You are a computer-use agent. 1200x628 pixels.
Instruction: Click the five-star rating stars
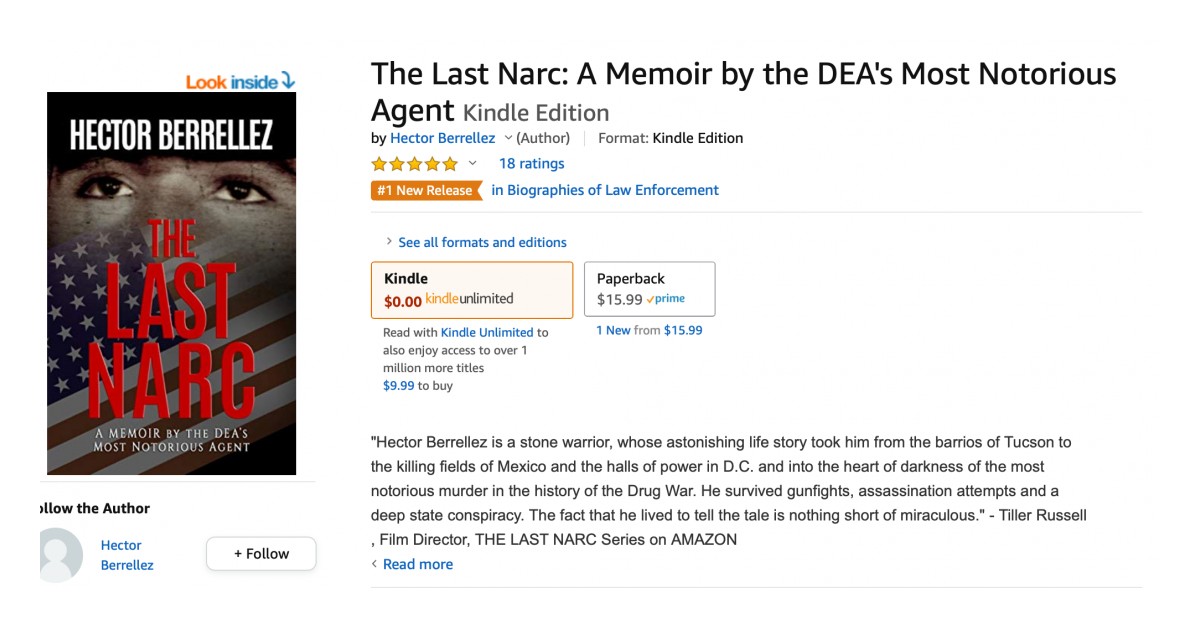(414, 163)
